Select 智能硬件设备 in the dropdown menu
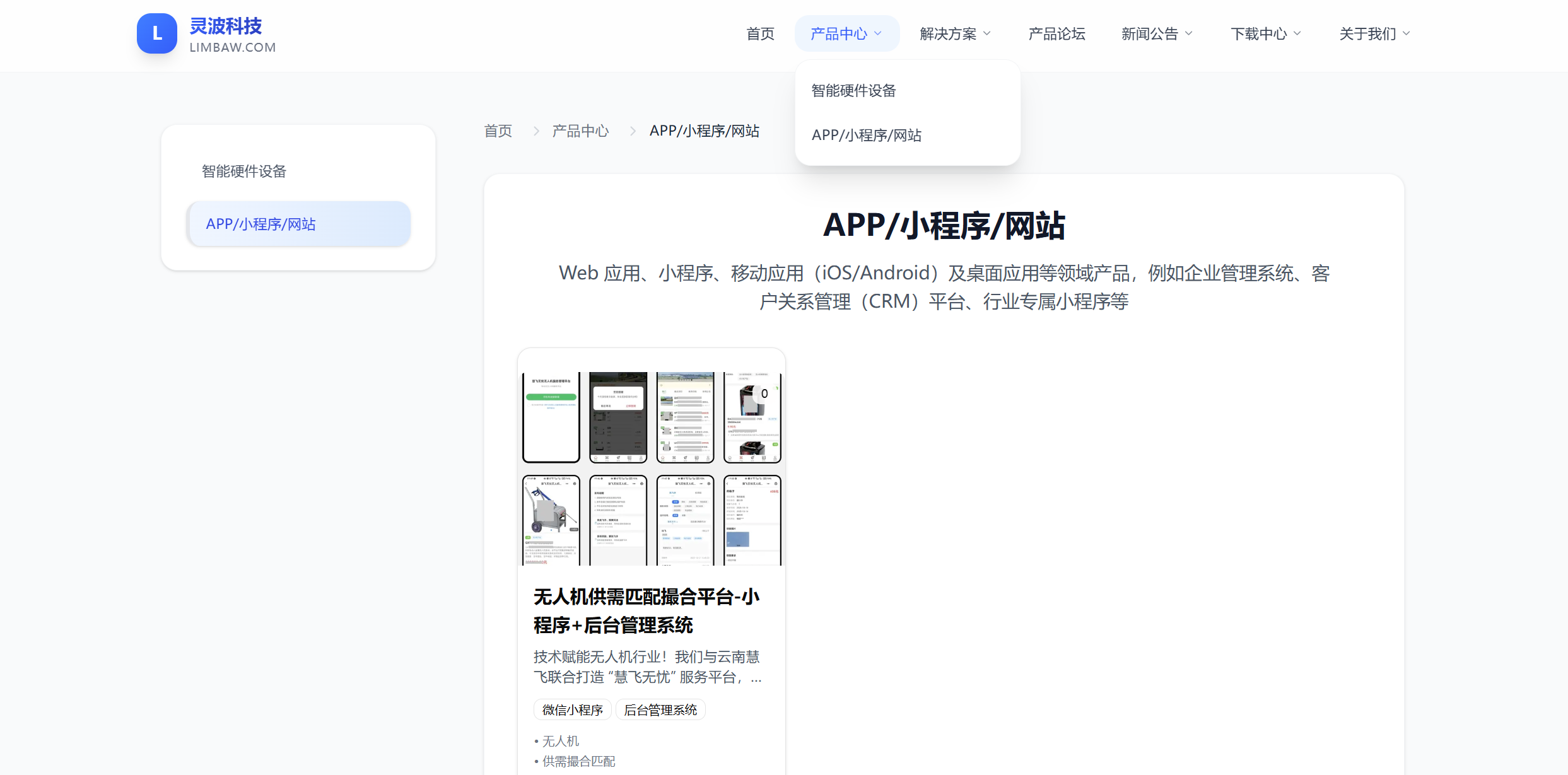 point(853,91)
